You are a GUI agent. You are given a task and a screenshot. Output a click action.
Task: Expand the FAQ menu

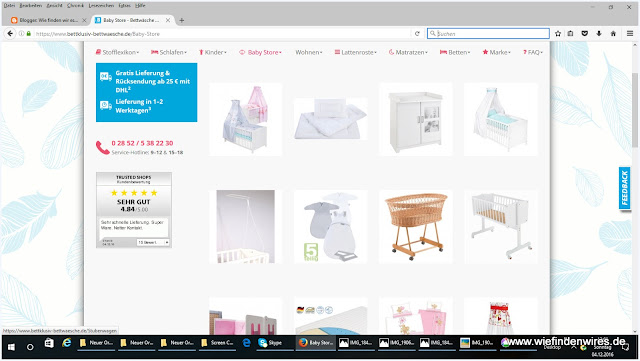pos(533,52)
